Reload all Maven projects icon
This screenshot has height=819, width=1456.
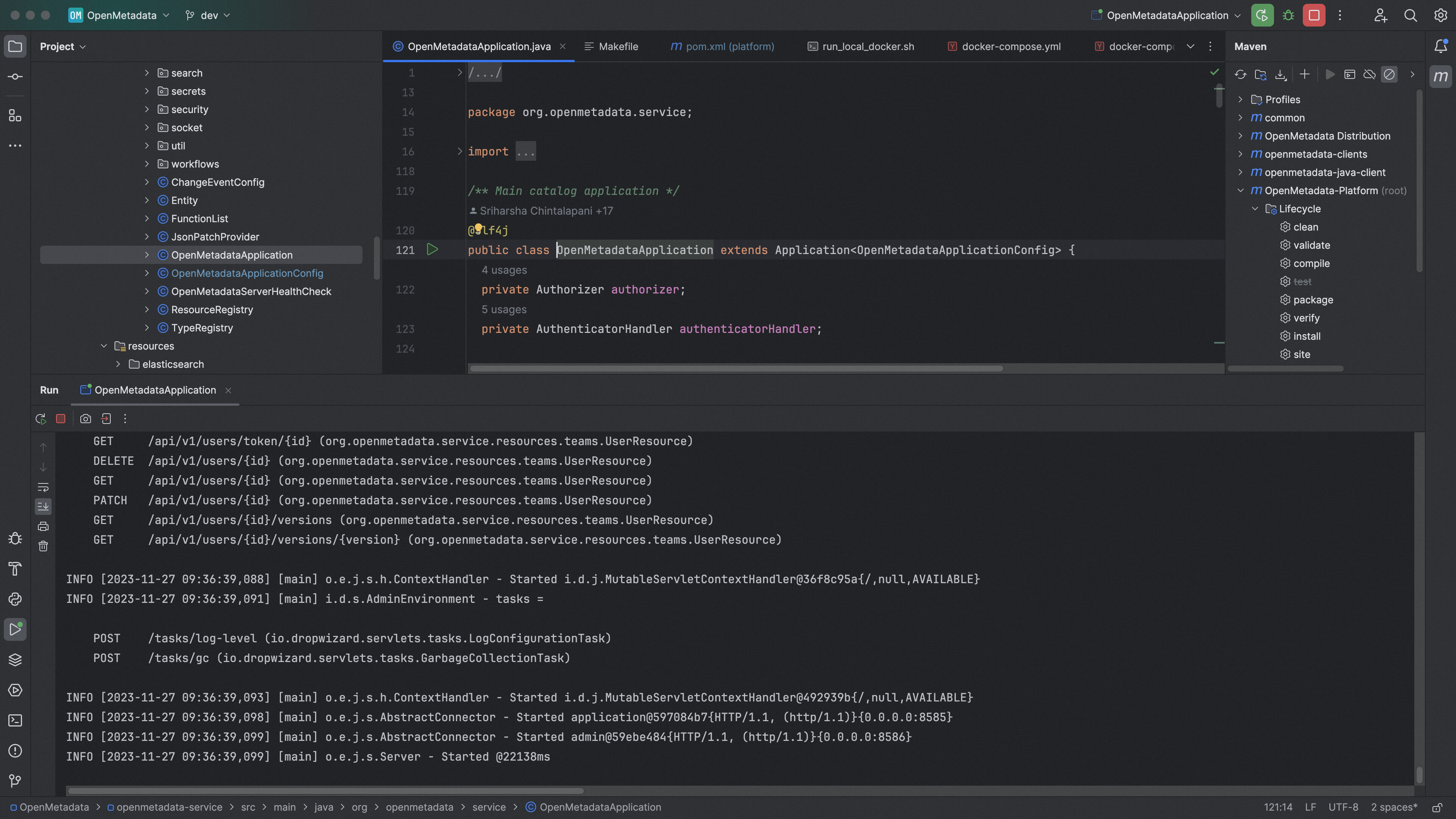1240,75
